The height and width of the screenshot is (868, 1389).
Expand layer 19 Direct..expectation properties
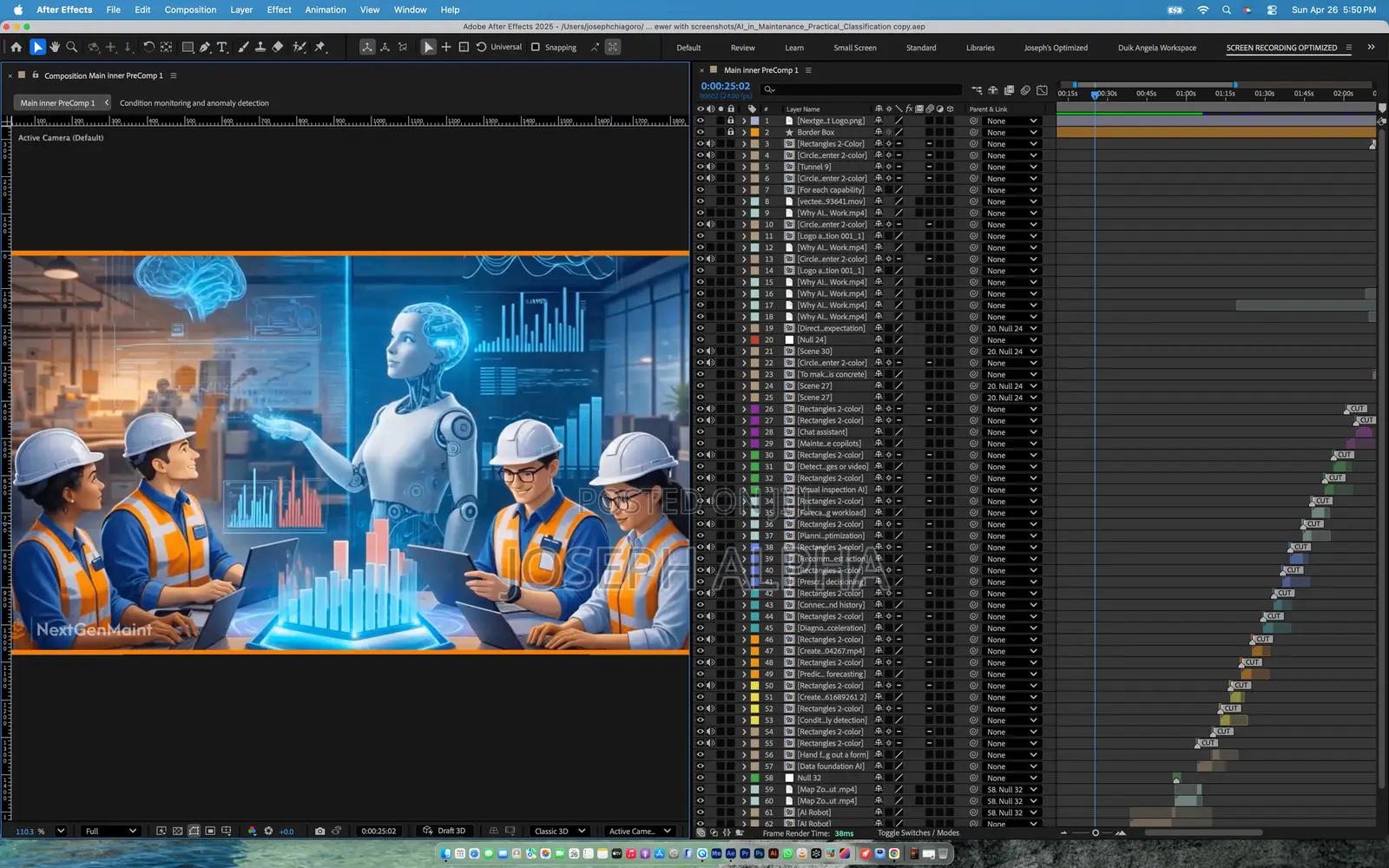click(x=744, y=328)
